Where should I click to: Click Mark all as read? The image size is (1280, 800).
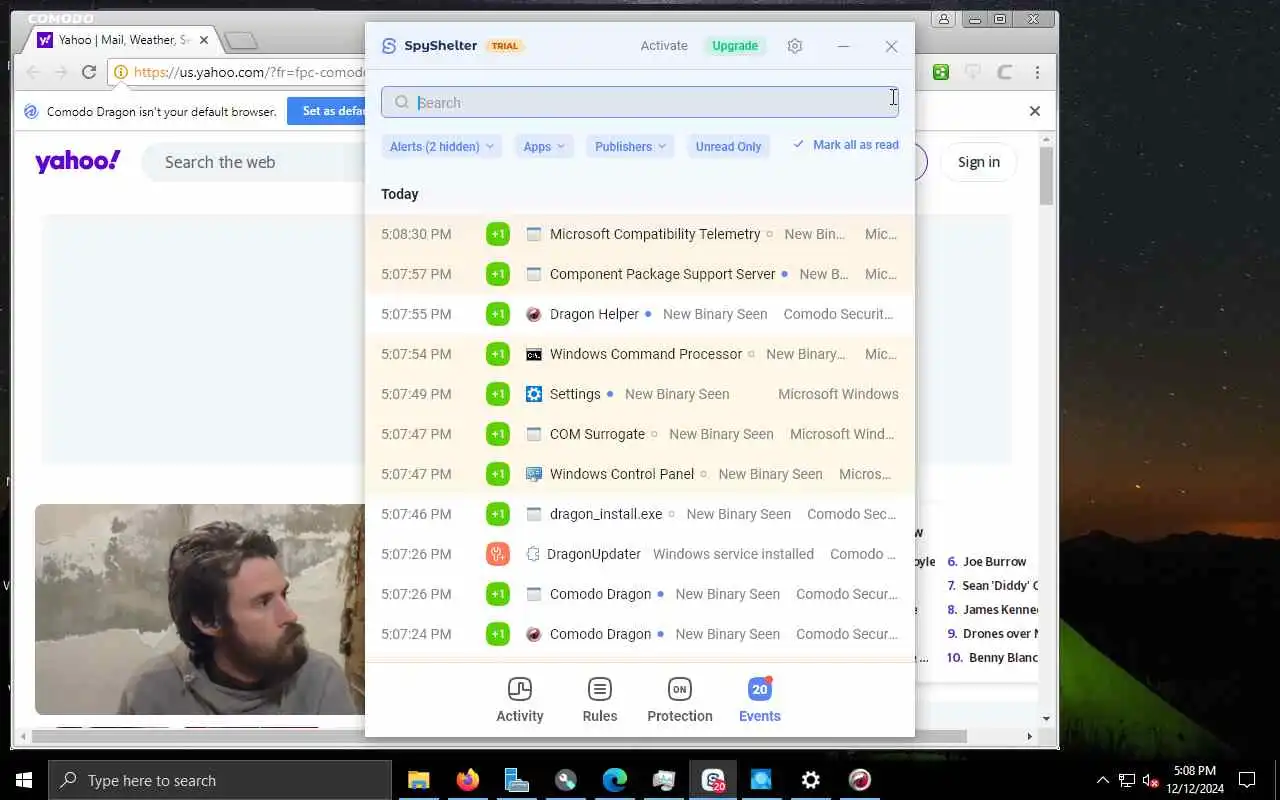point(846,145)
